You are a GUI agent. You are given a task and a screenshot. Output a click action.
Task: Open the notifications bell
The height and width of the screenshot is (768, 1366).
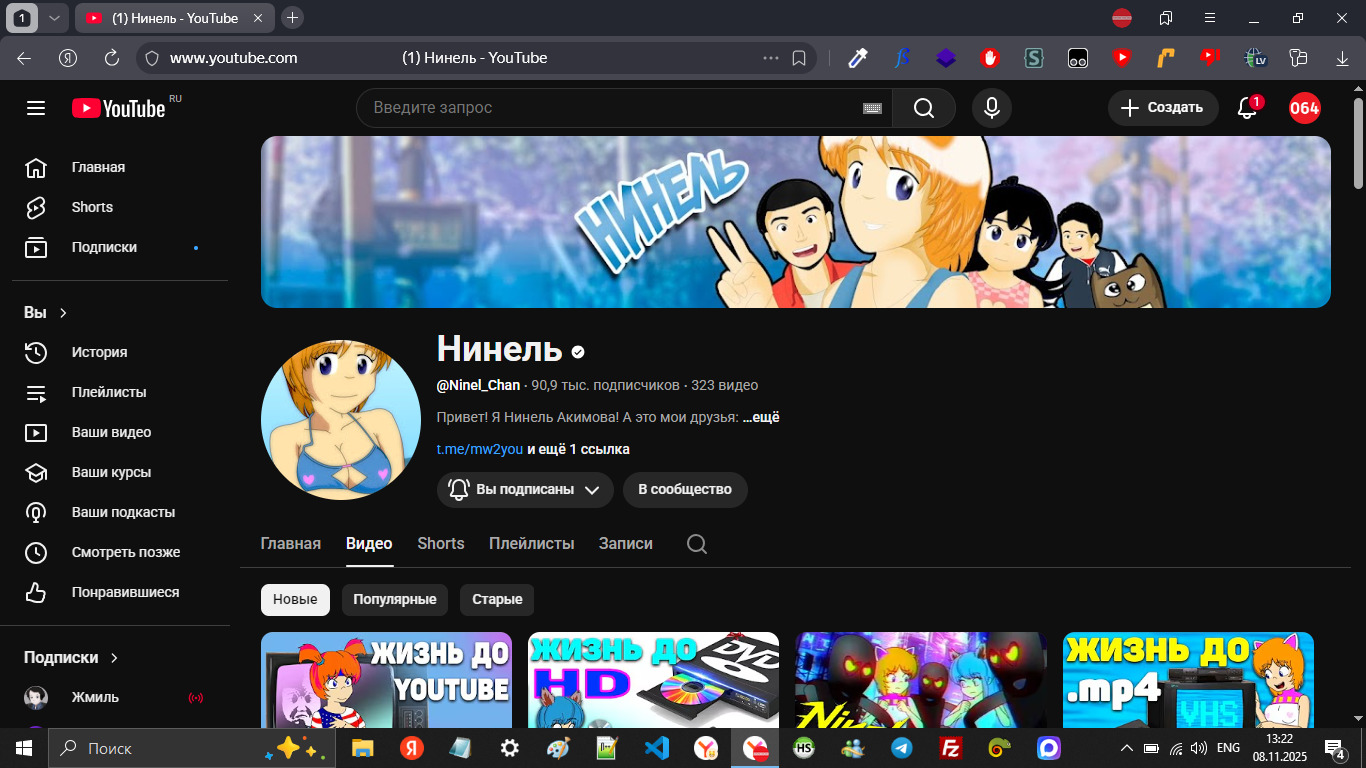click(x=1247, y=108)
